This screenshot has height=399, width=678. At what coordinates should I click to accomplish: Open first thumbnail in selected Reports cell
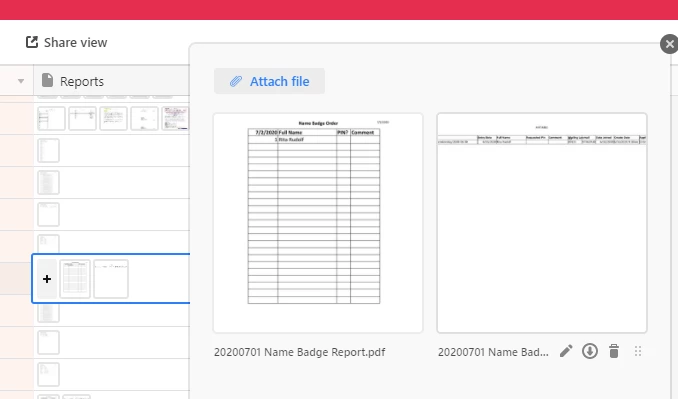pyautogui.click(x=75, y=279)
